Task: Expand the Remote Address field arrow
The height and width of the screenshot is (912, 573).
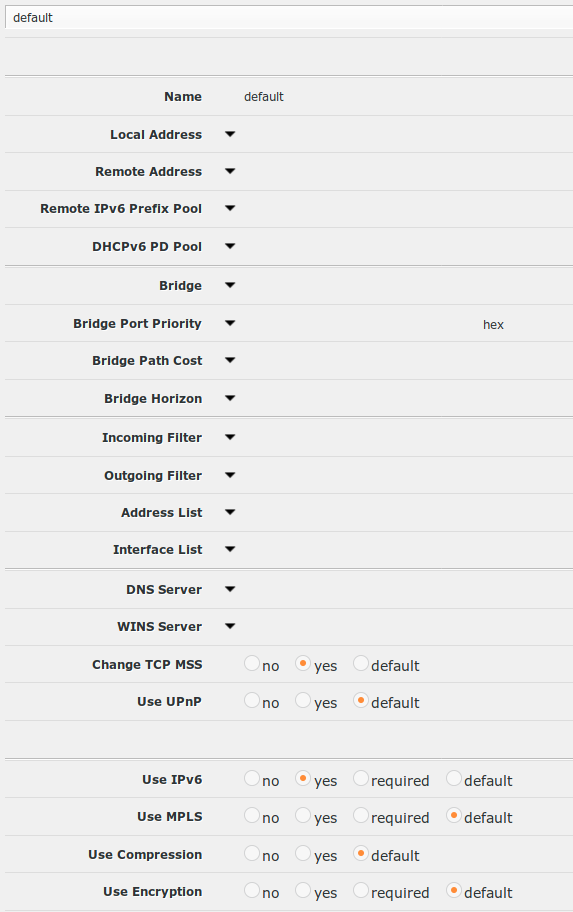Action: pos(230,172)
